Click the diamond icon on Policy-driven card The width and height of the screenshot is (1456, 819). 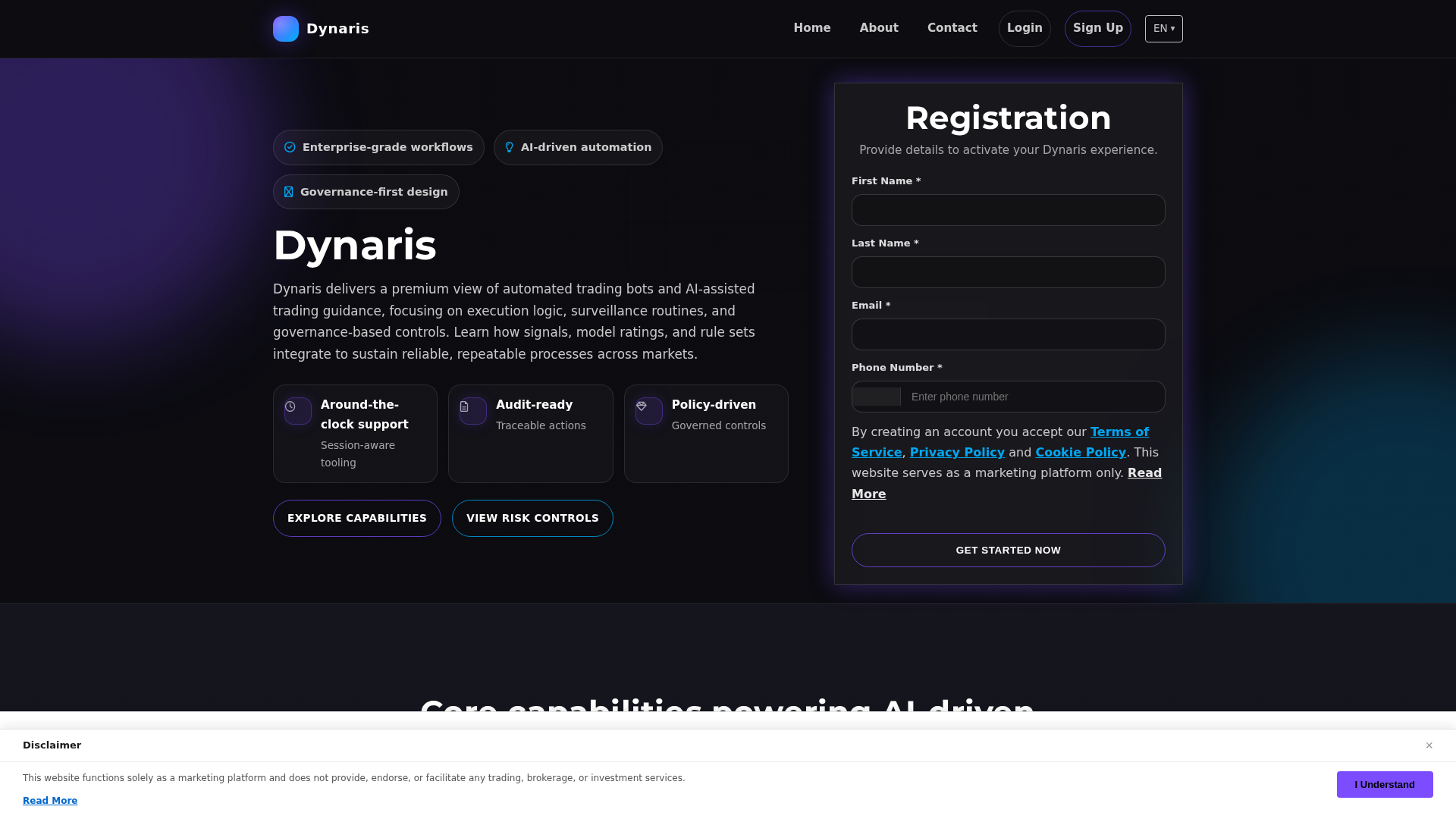pyautogui.click(x=642, y=406)
